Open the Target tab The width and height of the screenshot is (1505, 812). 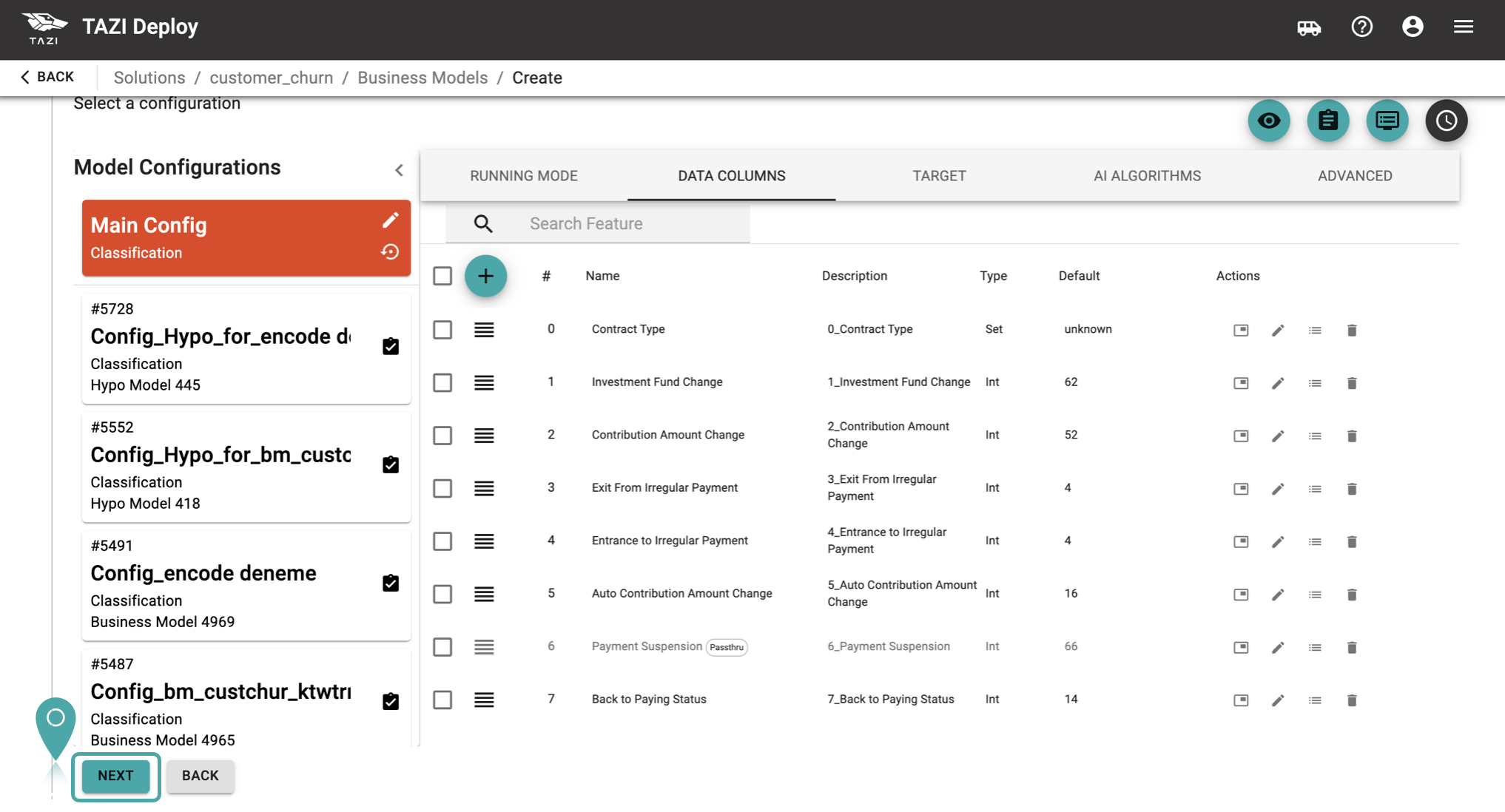click(x=939, y=176)
